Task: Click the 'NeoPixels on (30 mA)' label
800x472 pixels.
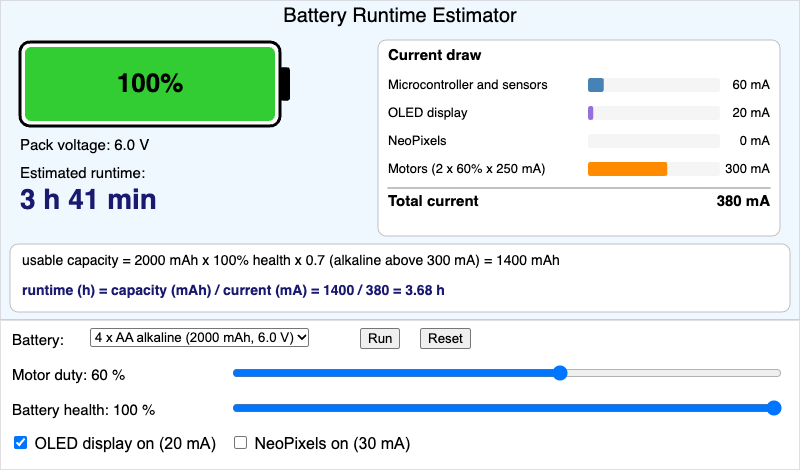Action: pyautogui.click(x=332, y=443)
